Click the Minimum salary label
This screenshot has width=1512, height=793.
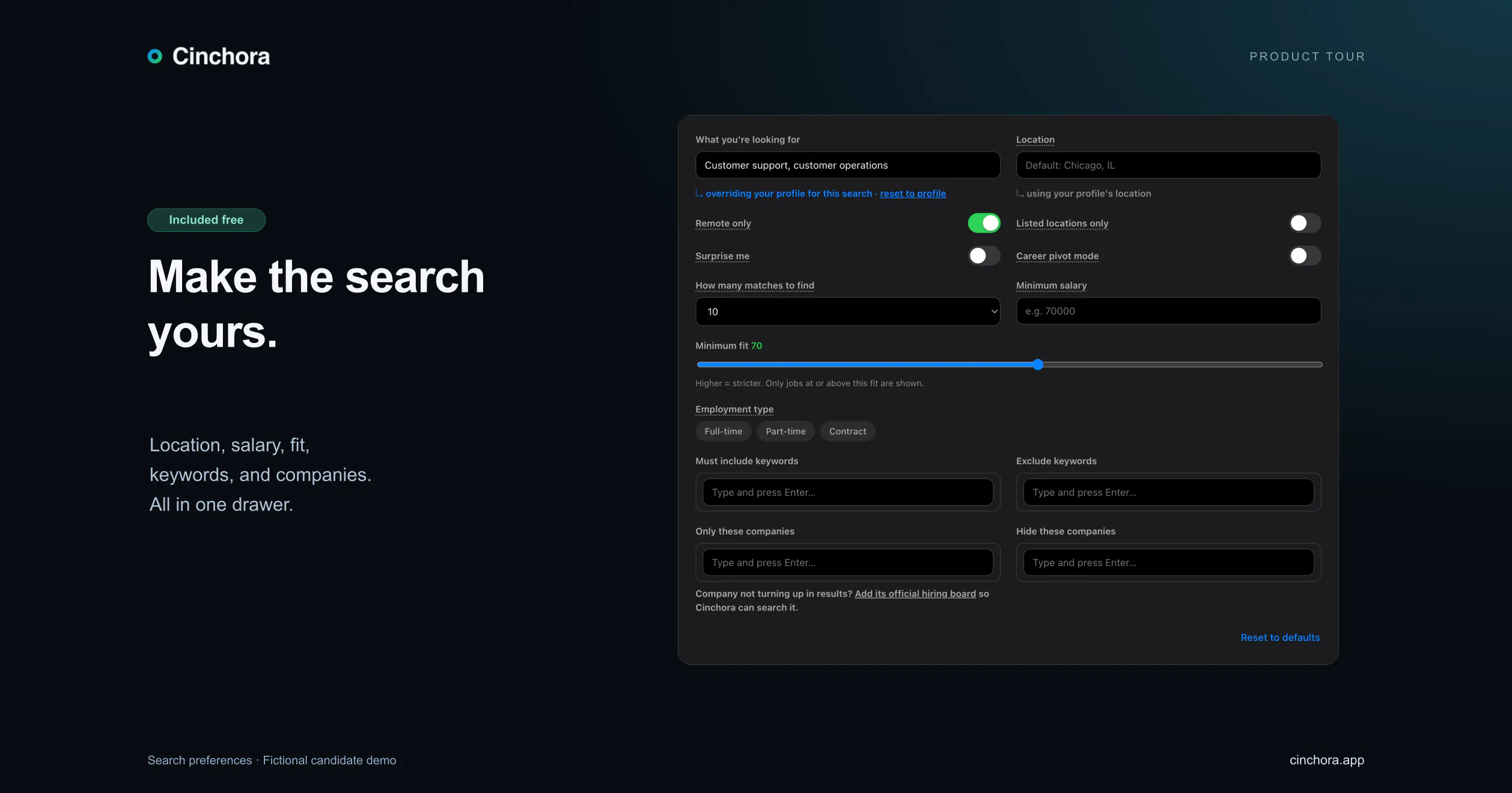pyautogui.click(x=1051, y=285)
